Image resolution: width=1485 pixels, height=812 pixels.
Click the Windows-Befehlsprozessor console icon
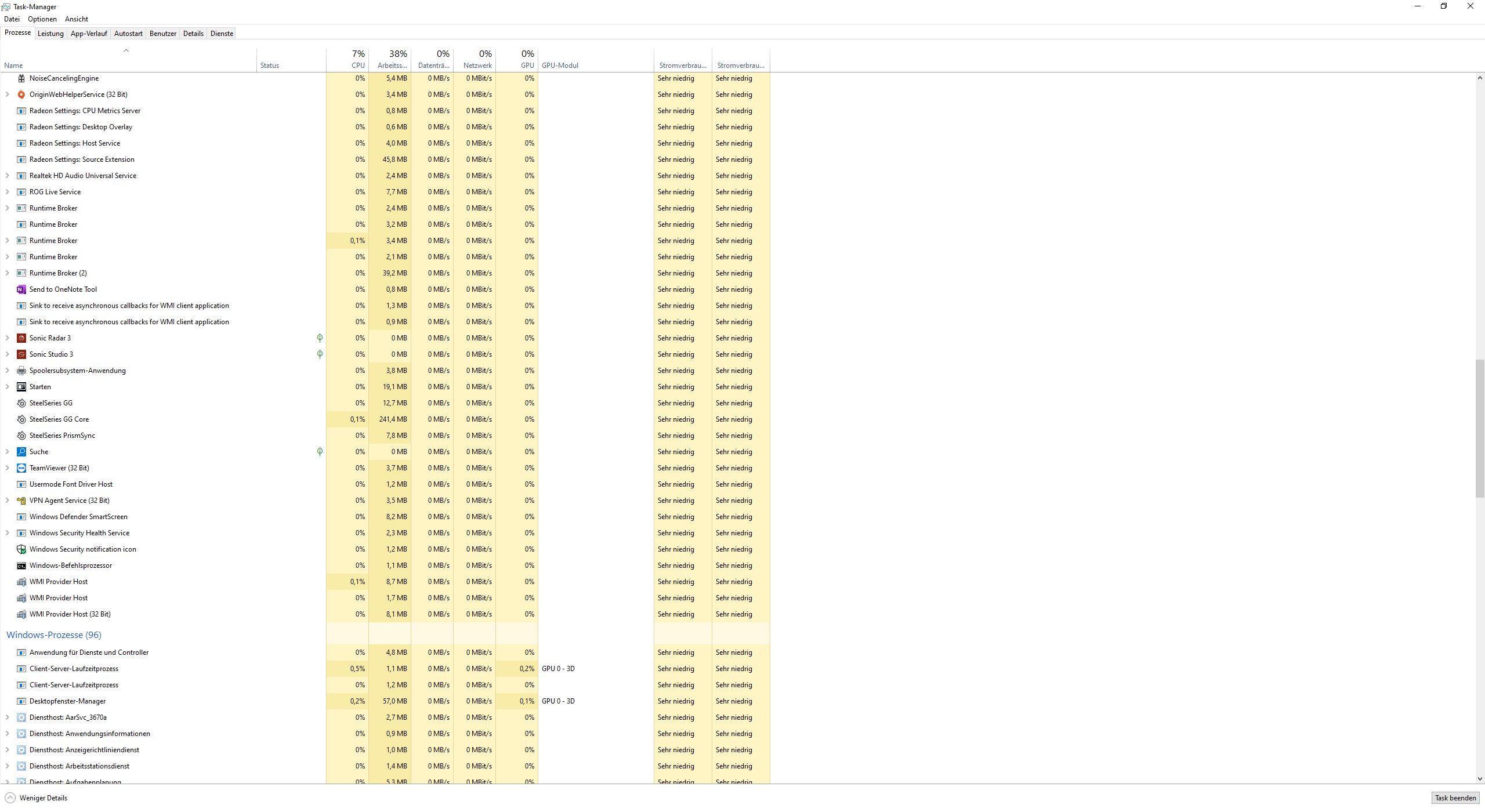[21, 565]
